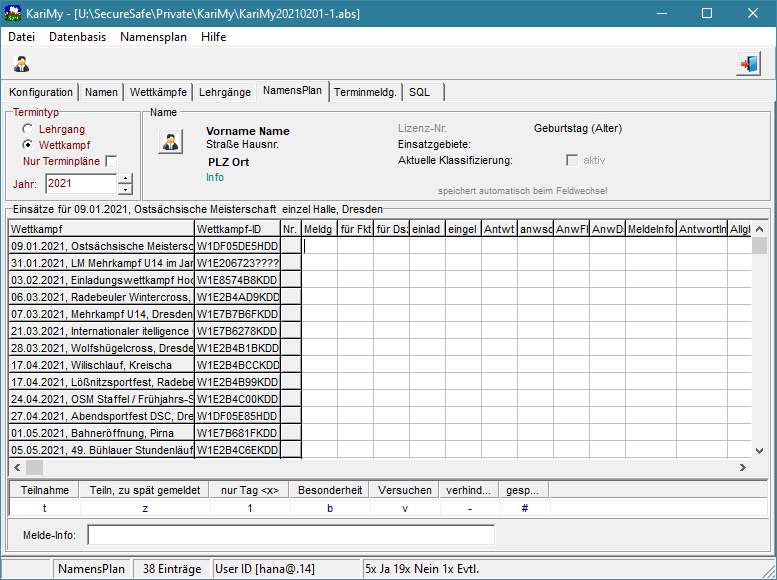777x580 pixels.
Task: Toggle the aktiv checkbox
Action: click(x=572, y=160)
